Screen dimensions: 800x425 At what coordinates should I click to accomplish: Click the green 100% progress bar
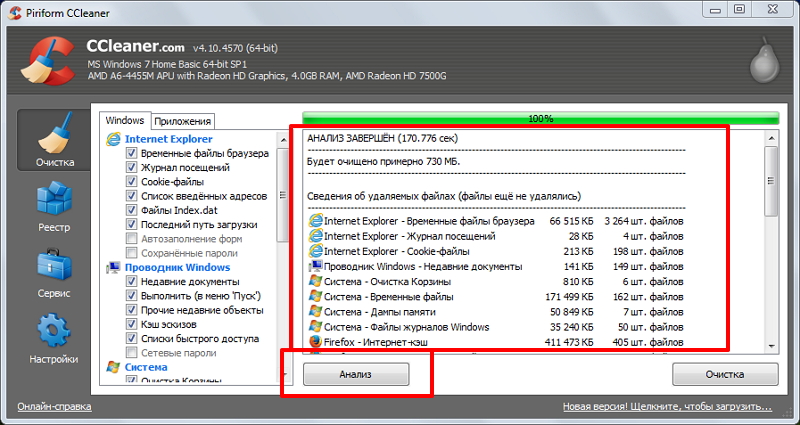click(540, 118)
